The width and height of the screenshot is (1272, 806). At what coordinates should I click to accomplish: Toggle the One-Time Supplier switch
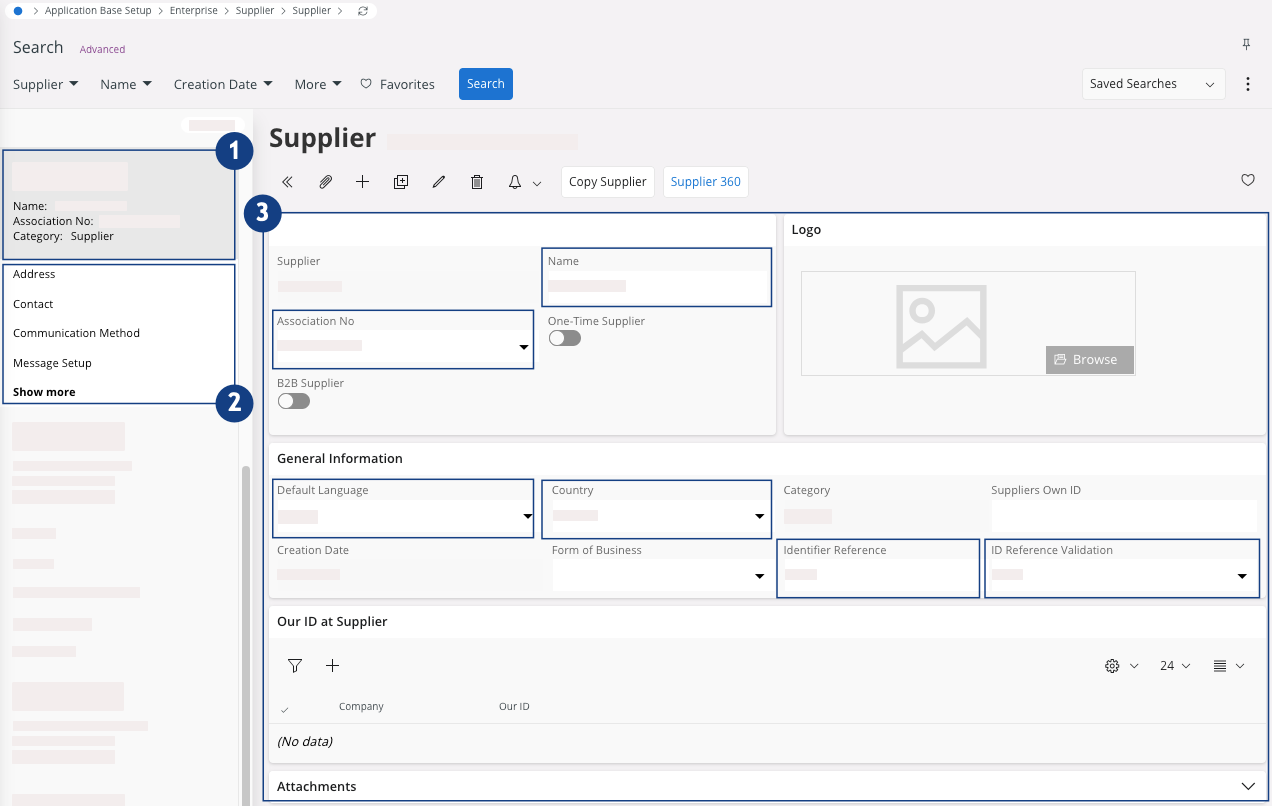pyautogui.click(x=564, y=338)
